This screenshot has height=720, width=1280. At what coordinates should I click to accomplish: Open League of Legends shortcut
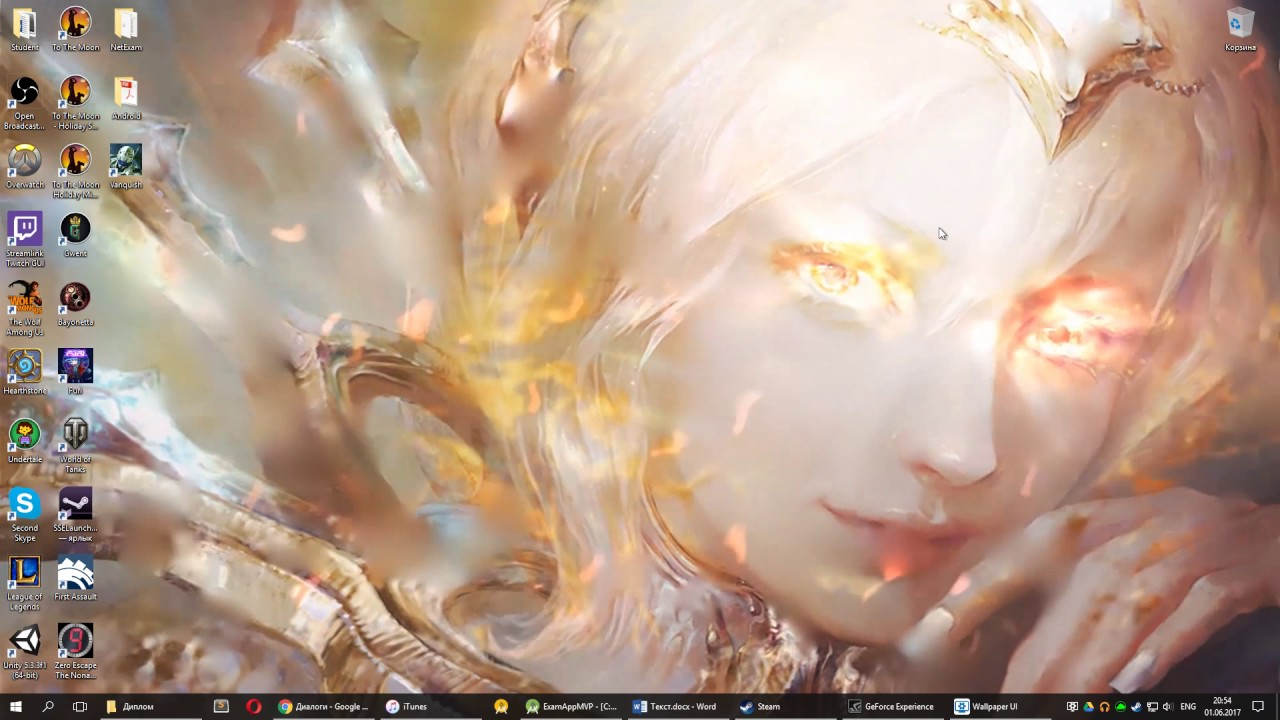click(x=24, y=570)
